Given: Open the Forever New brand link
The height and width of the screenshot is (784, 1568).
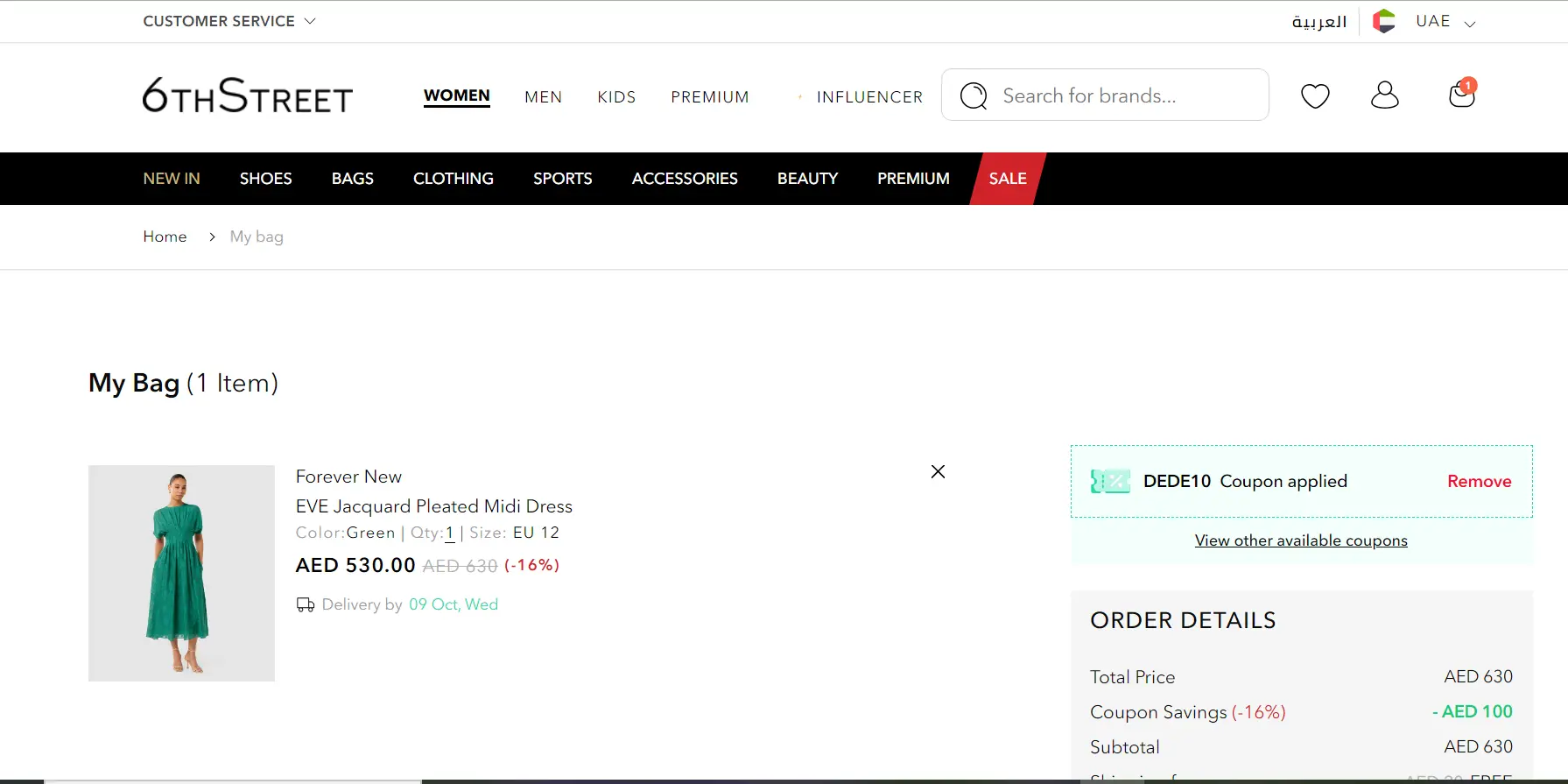Looking at the screenshot, I should (x=348, y=477).
